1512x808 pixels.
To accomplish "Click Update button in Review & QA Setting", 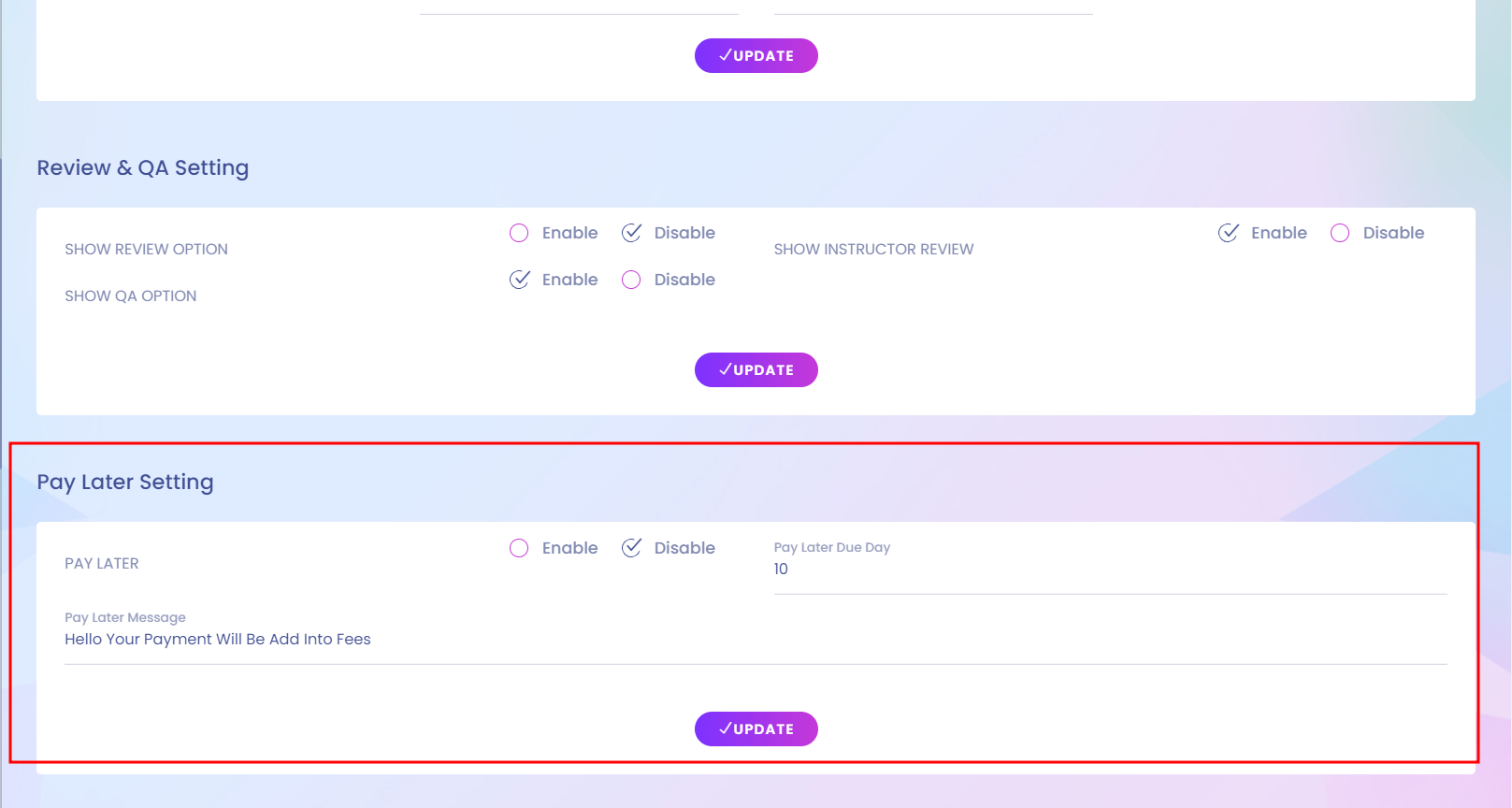I will [x=756, y=369].
